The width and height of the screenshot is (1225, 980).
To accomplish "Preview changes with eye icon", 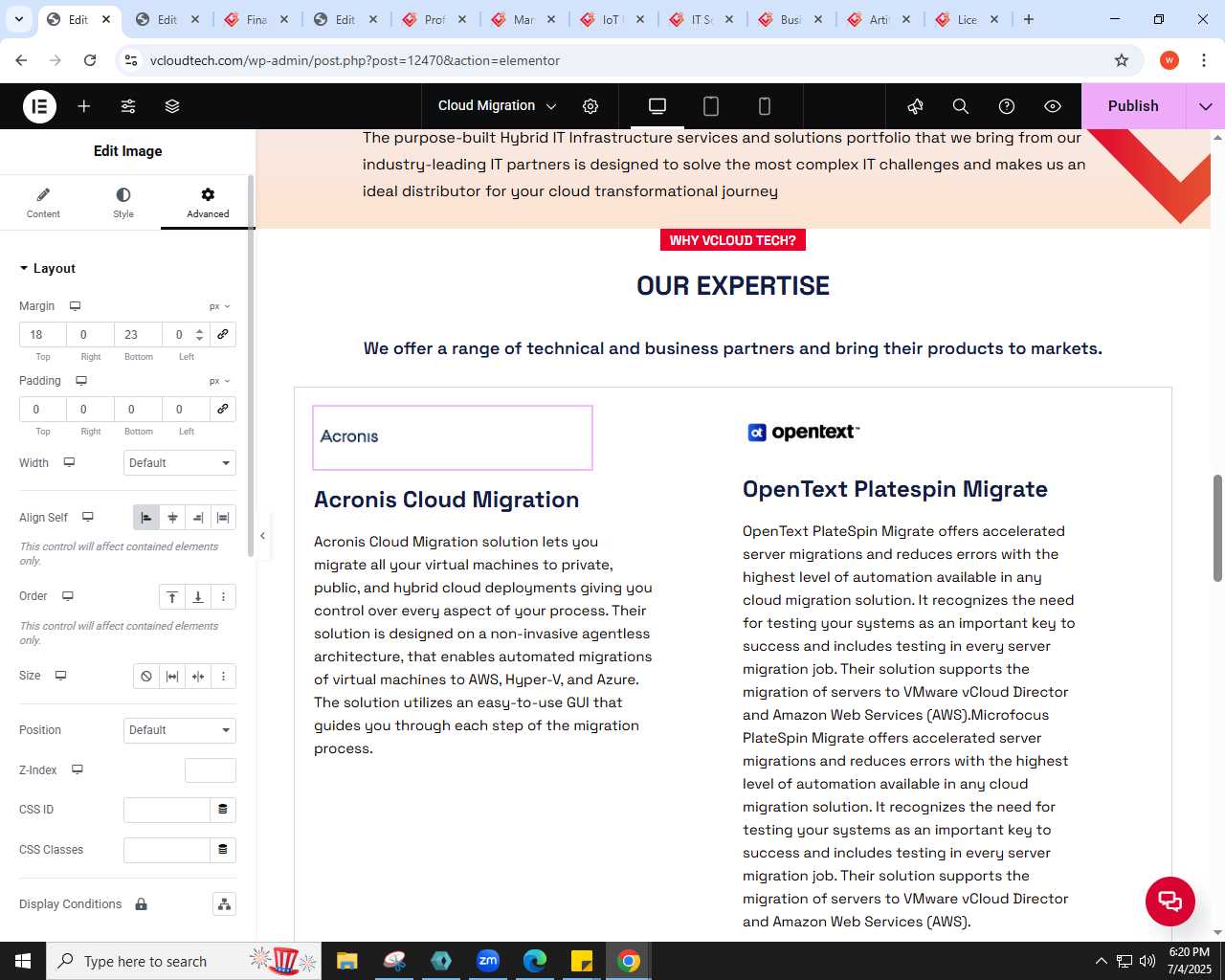I will [x=1053, y=106].
